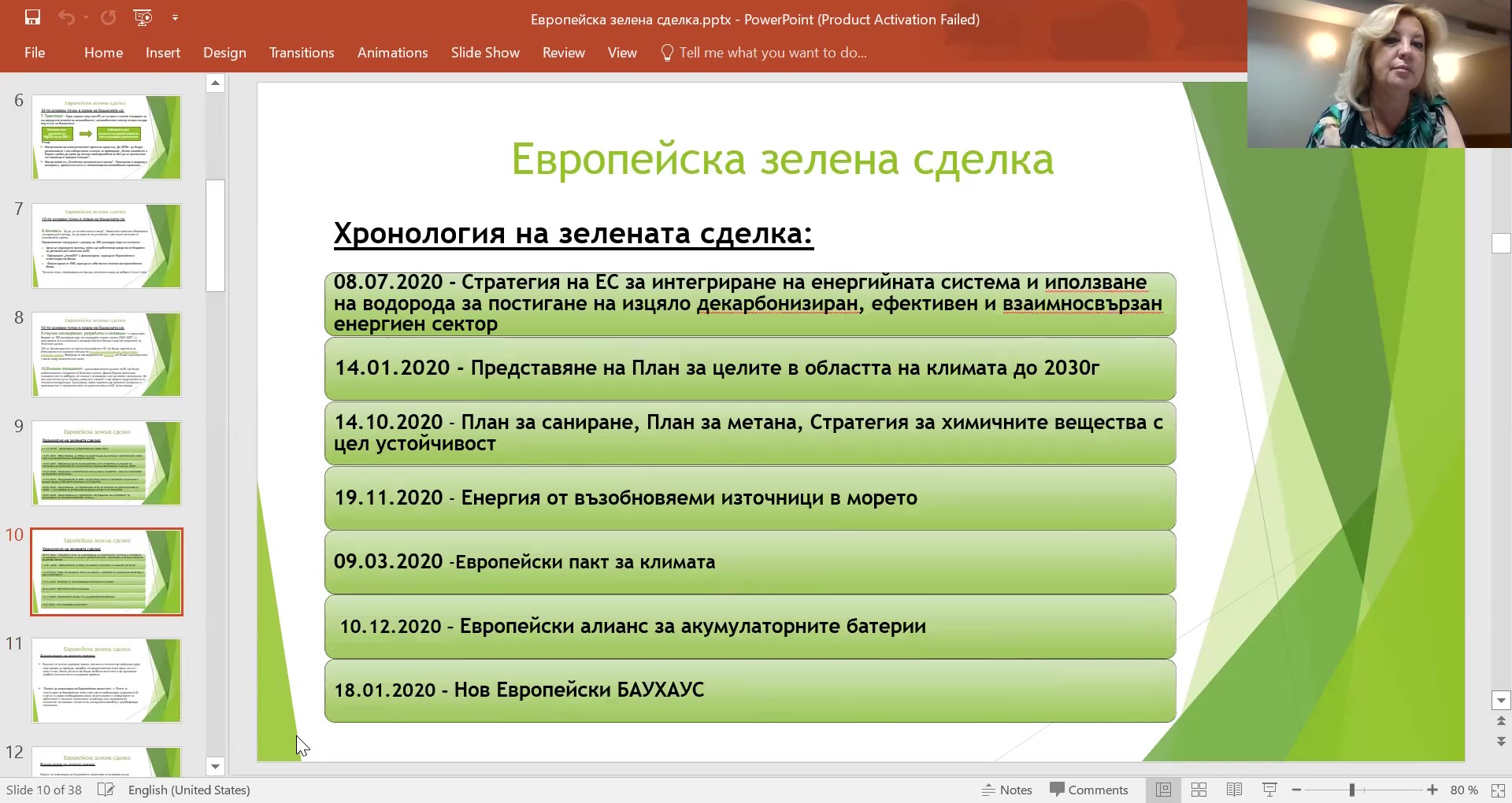Open the 80 % zoom level dialog
This screenshot has width=1512, height=803.
point(1464,790)
